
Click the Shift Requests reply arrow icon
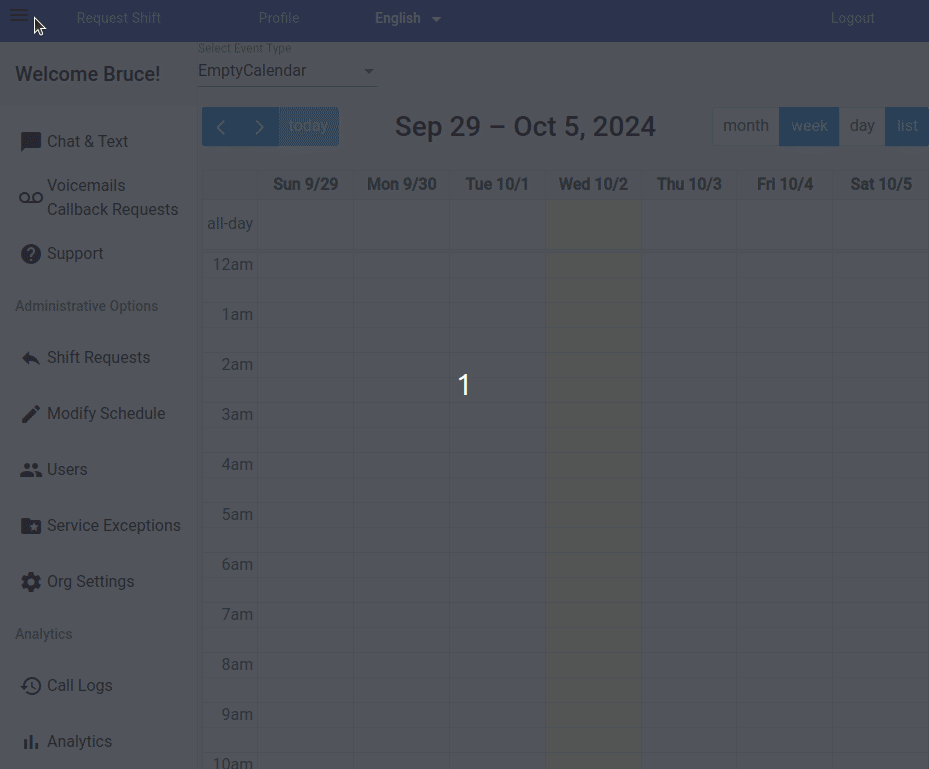tap(31, 358)
